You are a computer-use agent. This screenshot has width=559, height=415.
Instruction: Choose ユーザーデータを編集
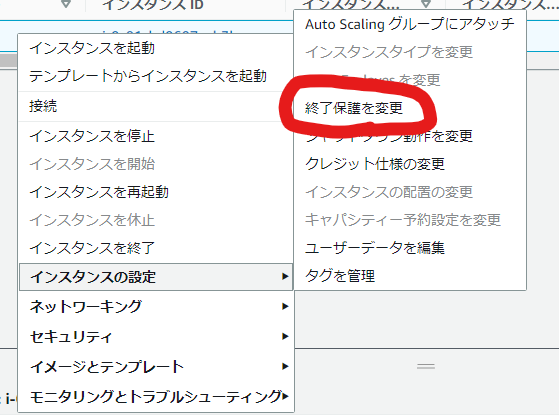(x=375, y=248)
